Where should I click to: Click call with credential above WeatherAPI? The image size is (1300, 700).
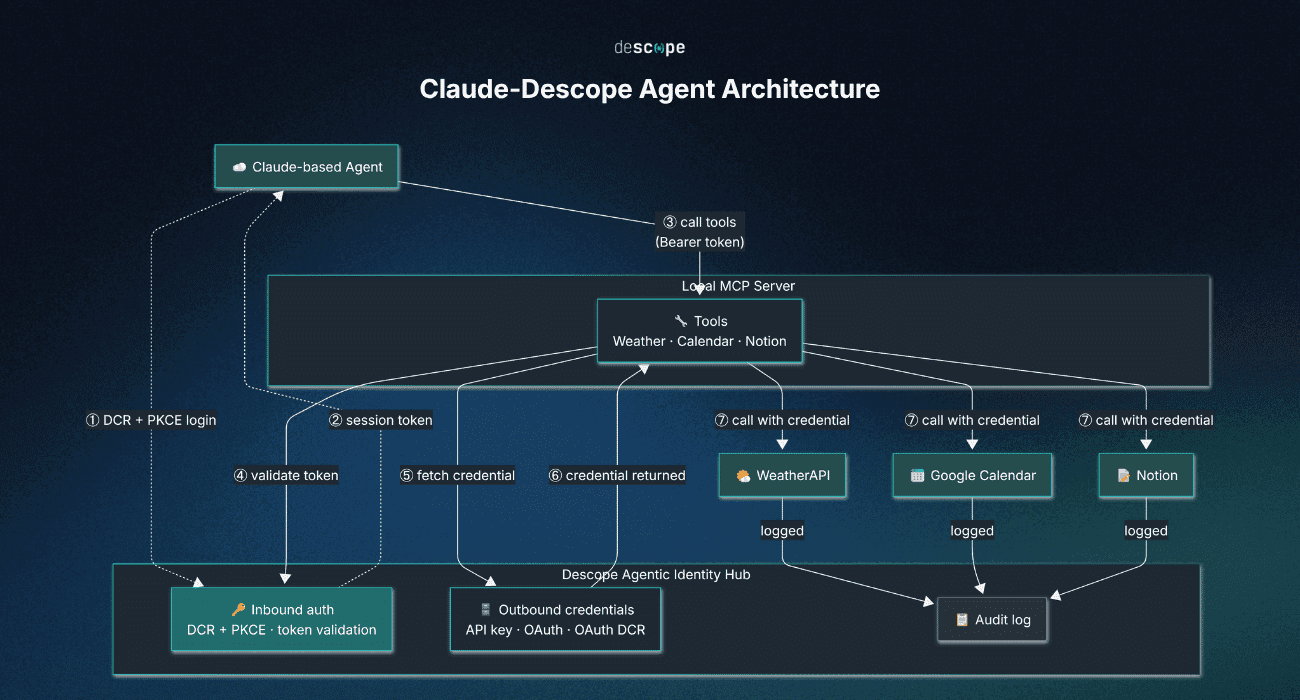[x=782, y=420]
